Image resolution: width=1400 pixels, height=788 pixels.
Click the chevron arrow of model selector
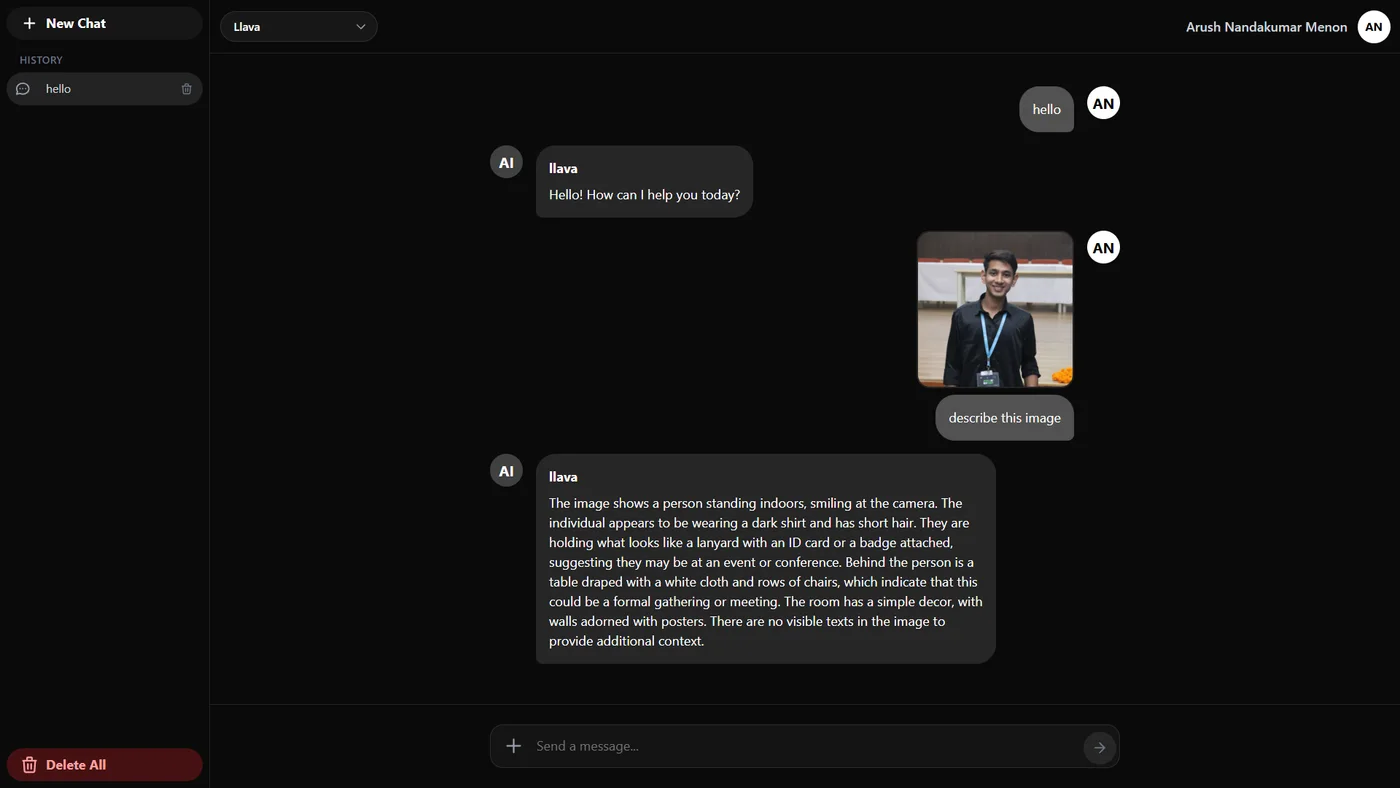[361, 27]
